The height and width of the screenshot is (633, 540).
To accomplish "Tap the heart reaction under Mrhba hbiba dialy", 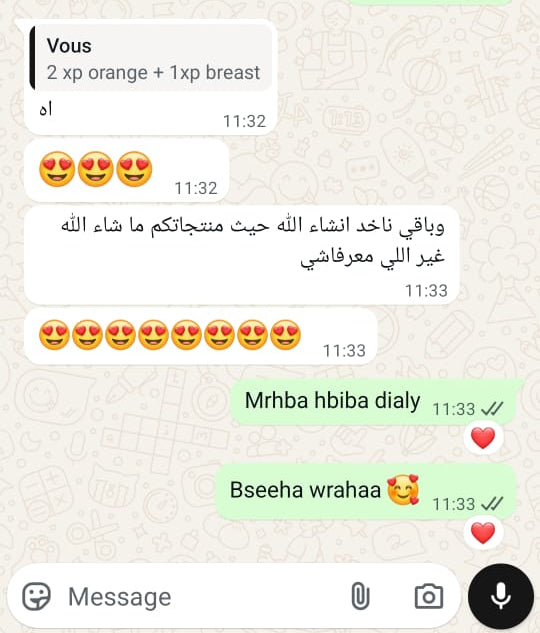I will 483,438.
